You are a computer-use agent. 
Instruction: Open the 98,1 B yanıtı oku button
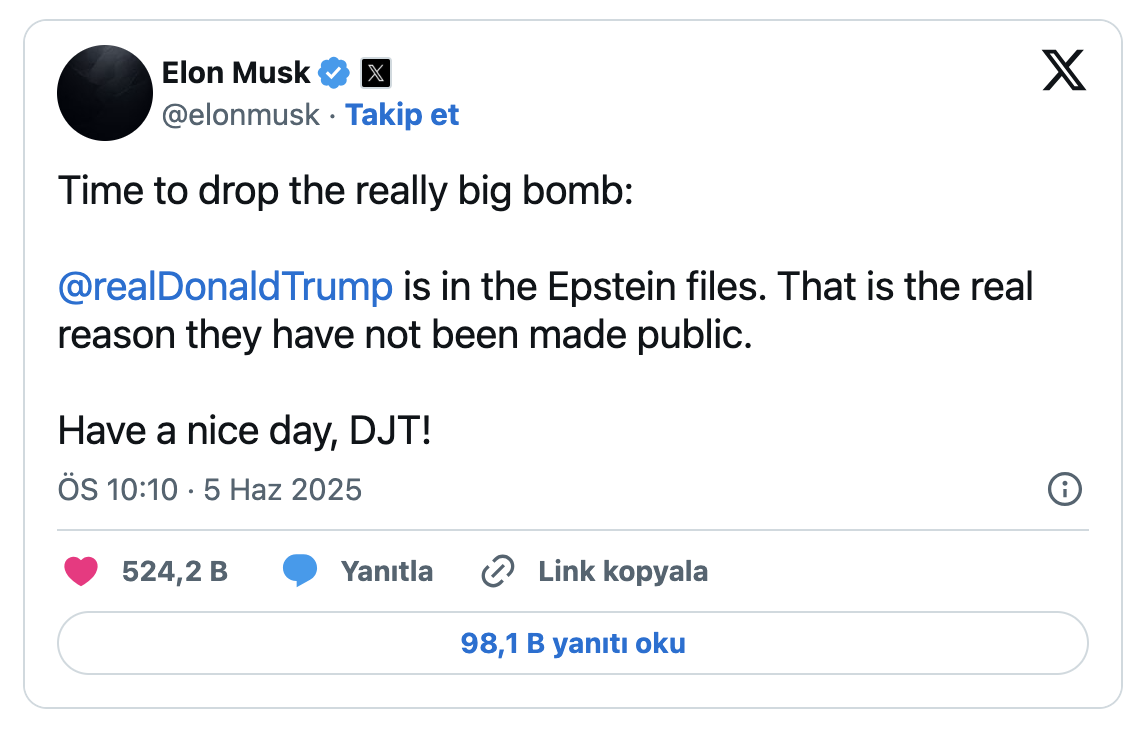[573, 643]
